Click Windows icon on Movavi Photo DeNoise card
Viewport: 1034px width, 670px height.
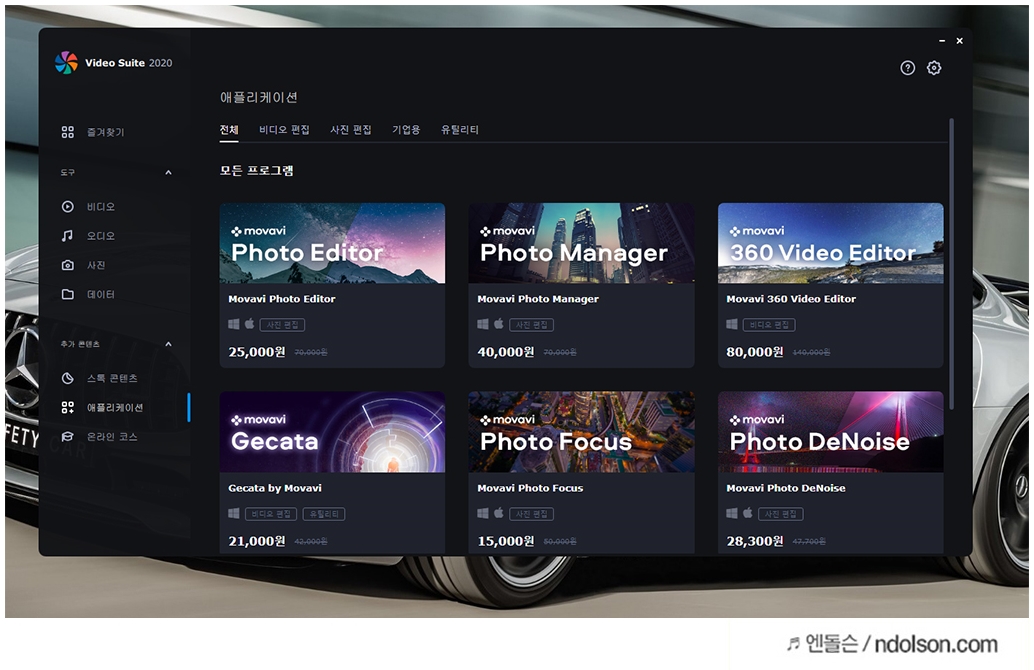[732, 513]
